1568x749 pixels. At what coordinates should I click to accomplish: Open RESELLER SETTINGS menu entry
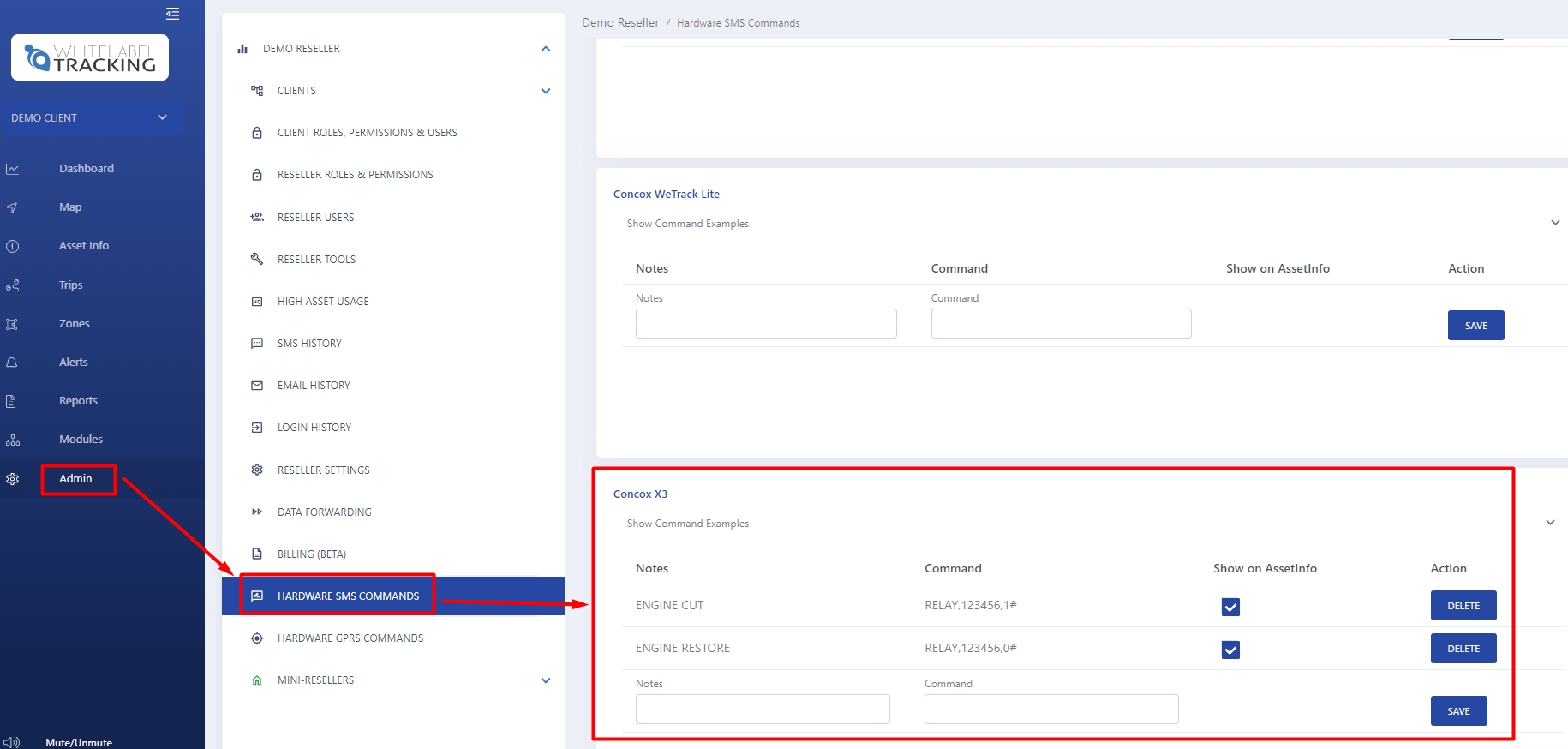click(x=324, y=470)
